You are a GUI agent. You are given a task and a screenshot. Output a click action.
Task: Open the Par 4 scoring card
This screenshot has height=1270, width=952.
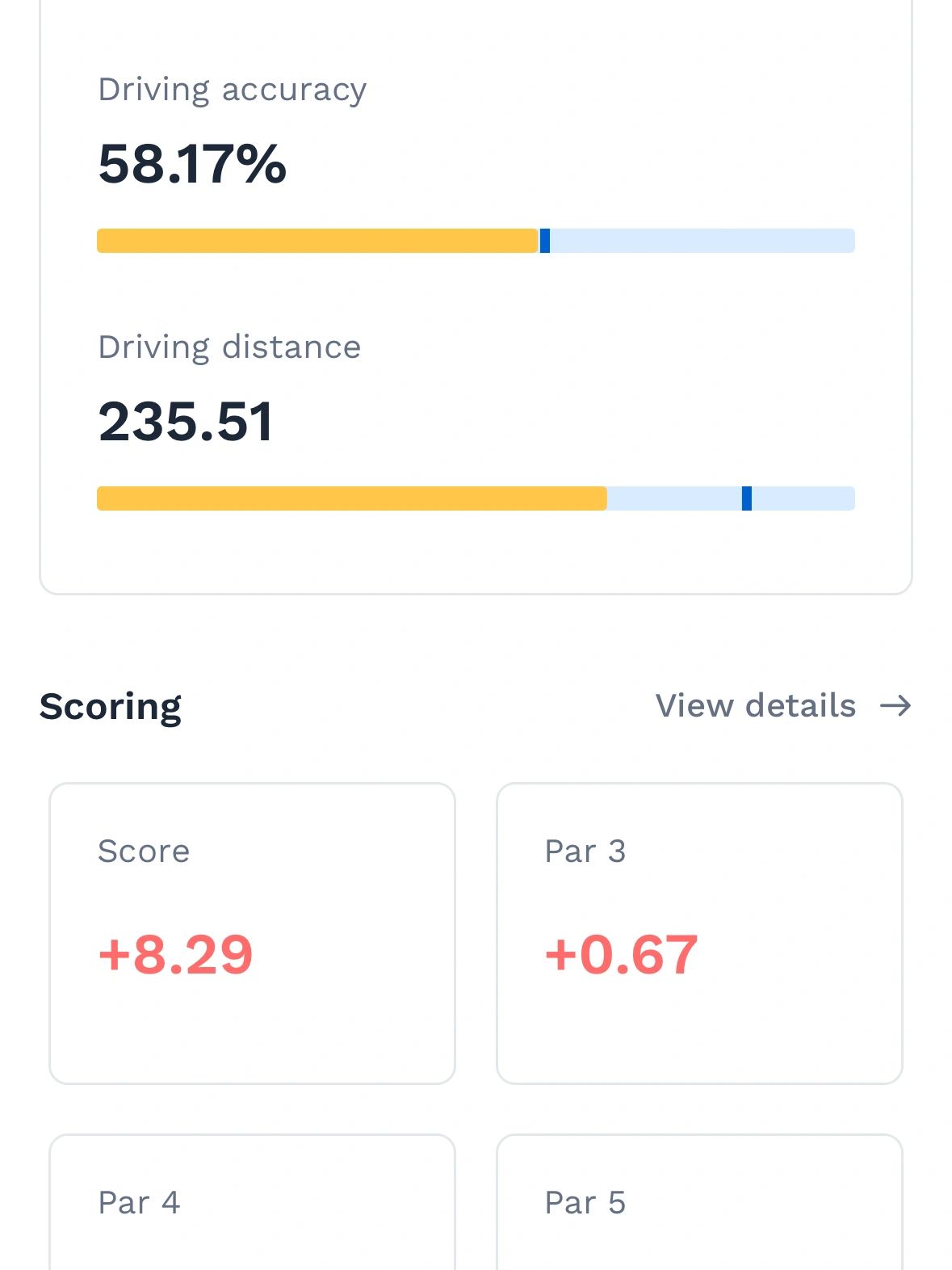click(x=252, y=1202)
